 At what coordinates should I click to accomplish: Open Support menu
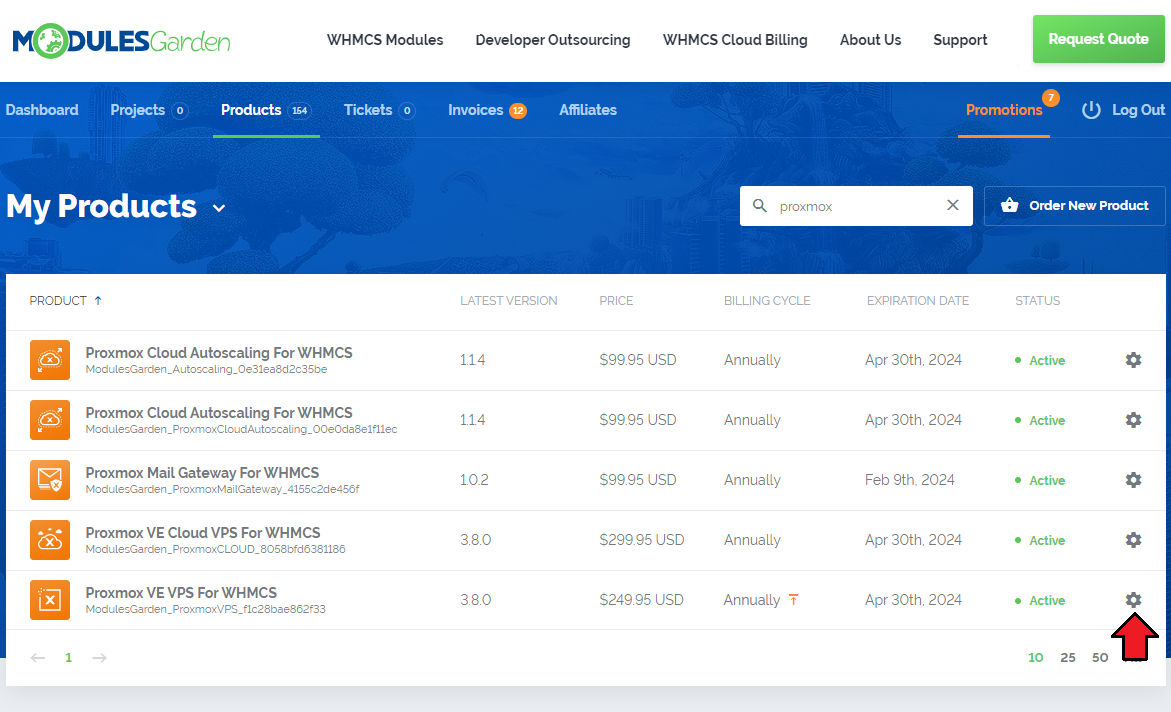coord(960,40)
